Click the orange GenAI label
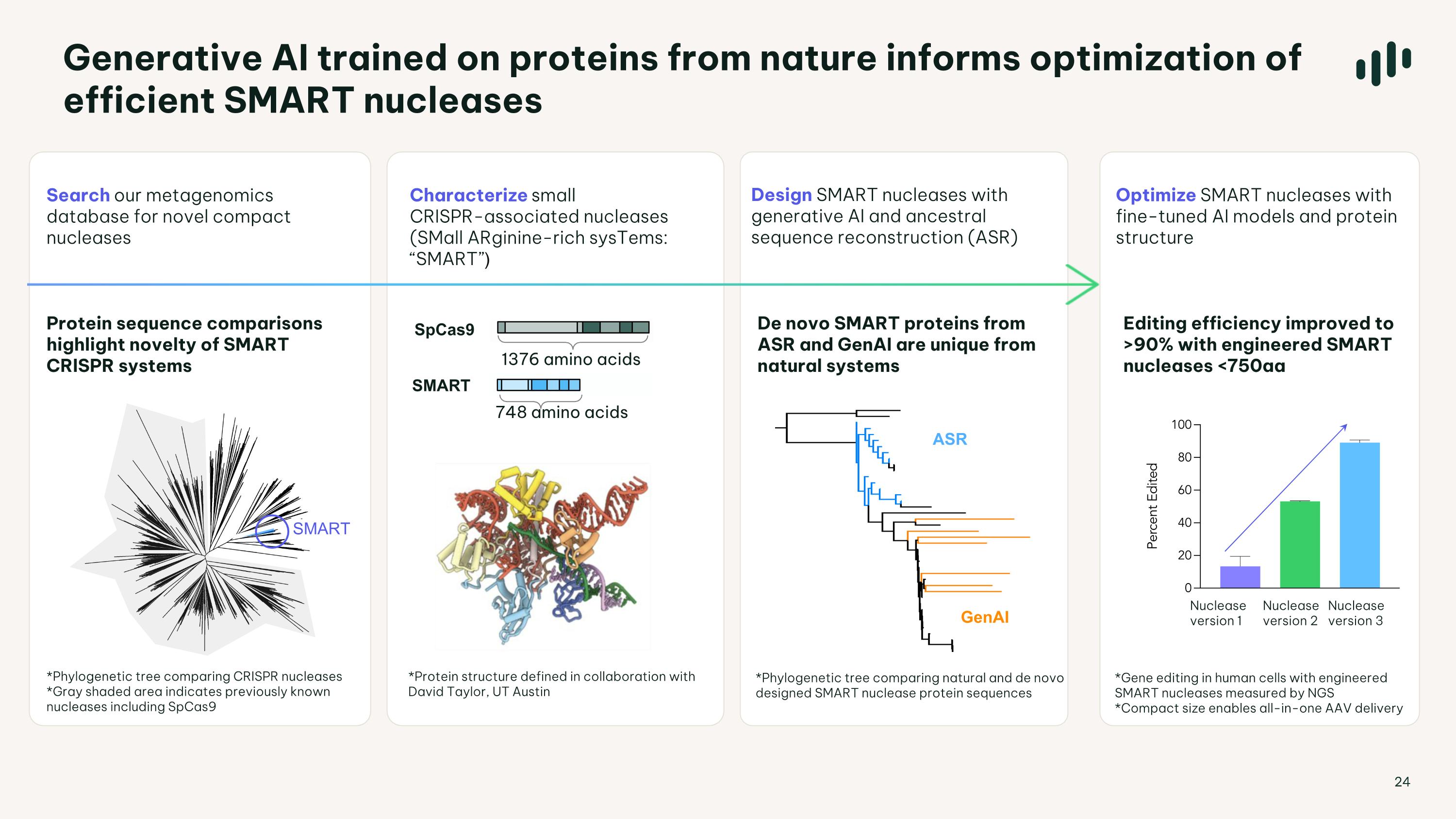Viewport: 1456px width, 819px height. coord(985,617)
